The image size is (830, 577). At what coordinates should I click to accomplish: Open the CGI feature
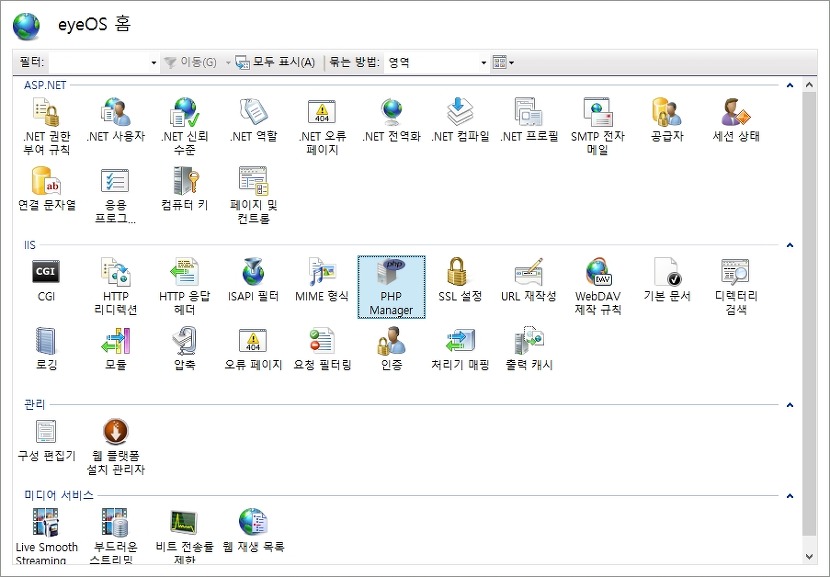click(x=46, y=281)
